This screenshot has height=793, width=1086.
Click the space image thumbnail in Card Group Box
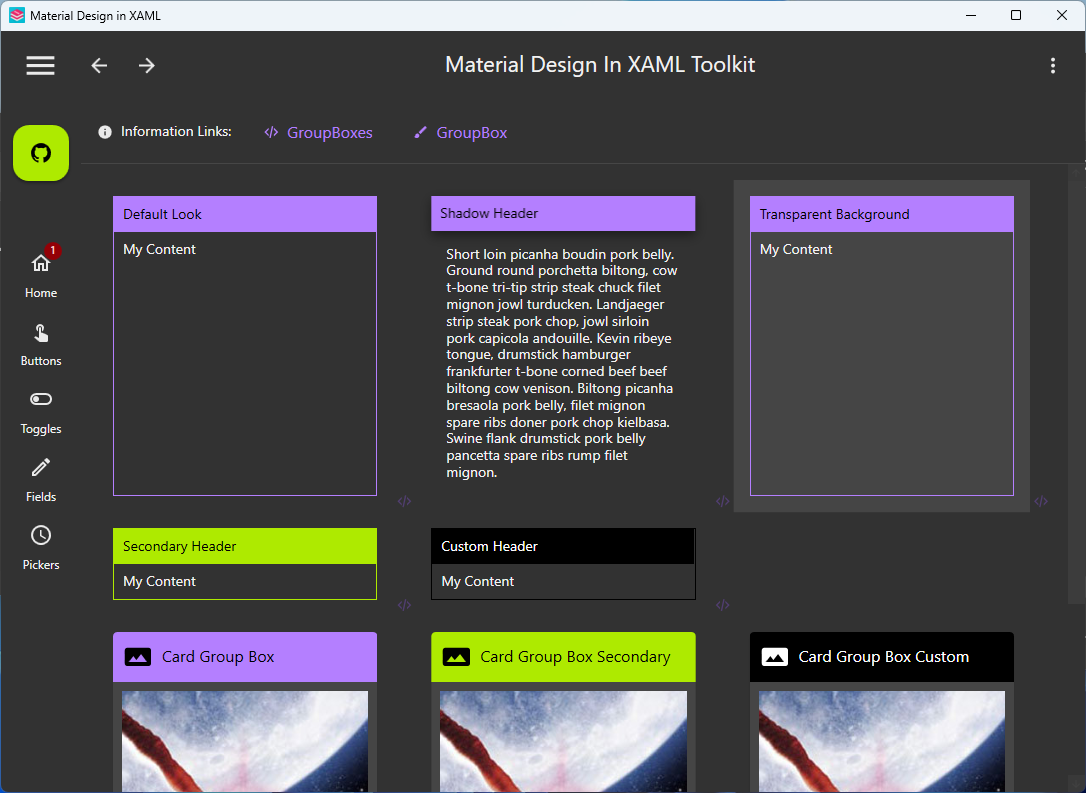point(244,741)
